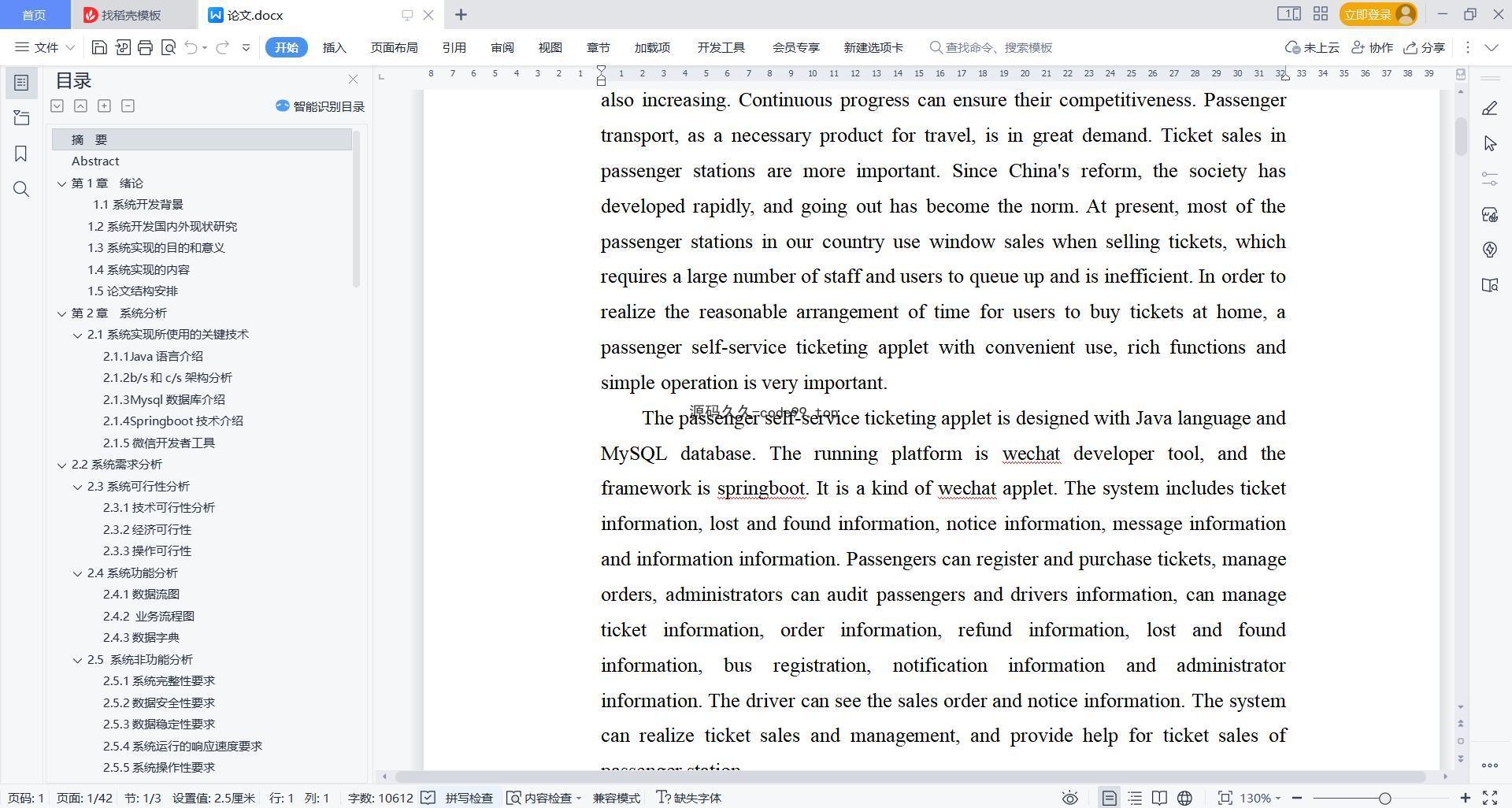Image resolution: width=1512 pixels, height=808 pixels.
Task: Collapse the 第1章 绪论 outline node
Action: pos(62,183)
